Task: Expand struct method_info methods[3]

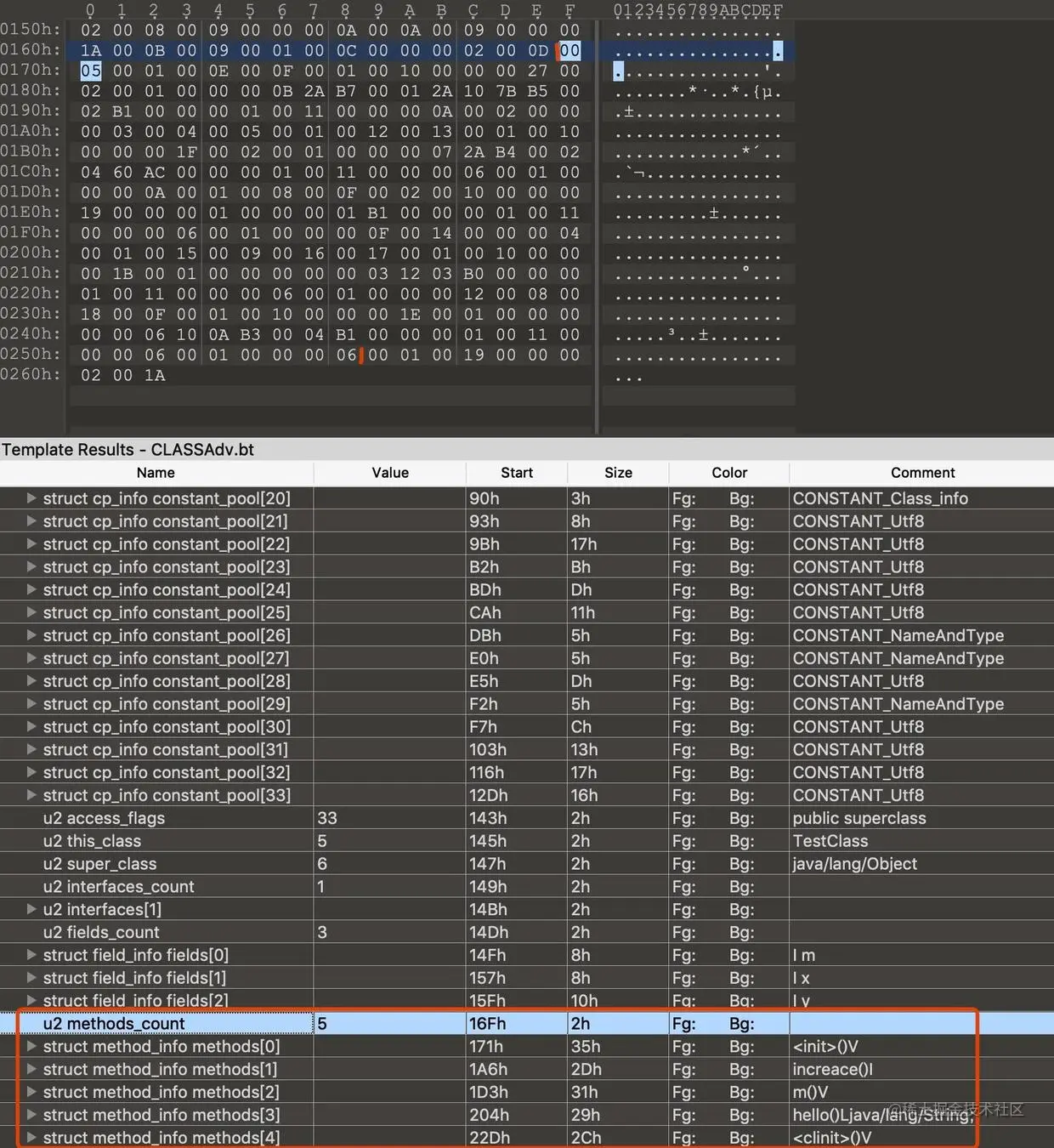Action: point(31,1115)
